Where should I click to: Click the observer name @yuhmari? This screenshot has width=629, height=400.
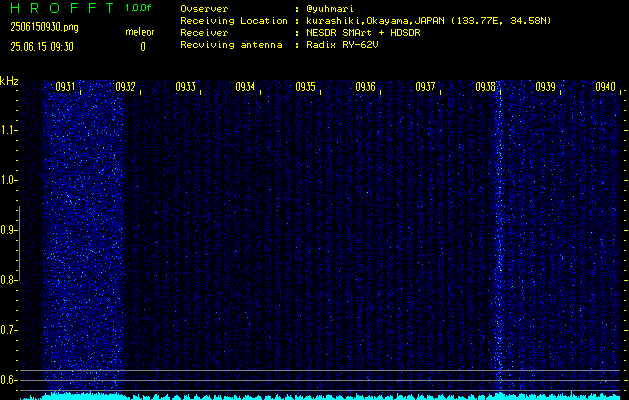click(330, 9)
